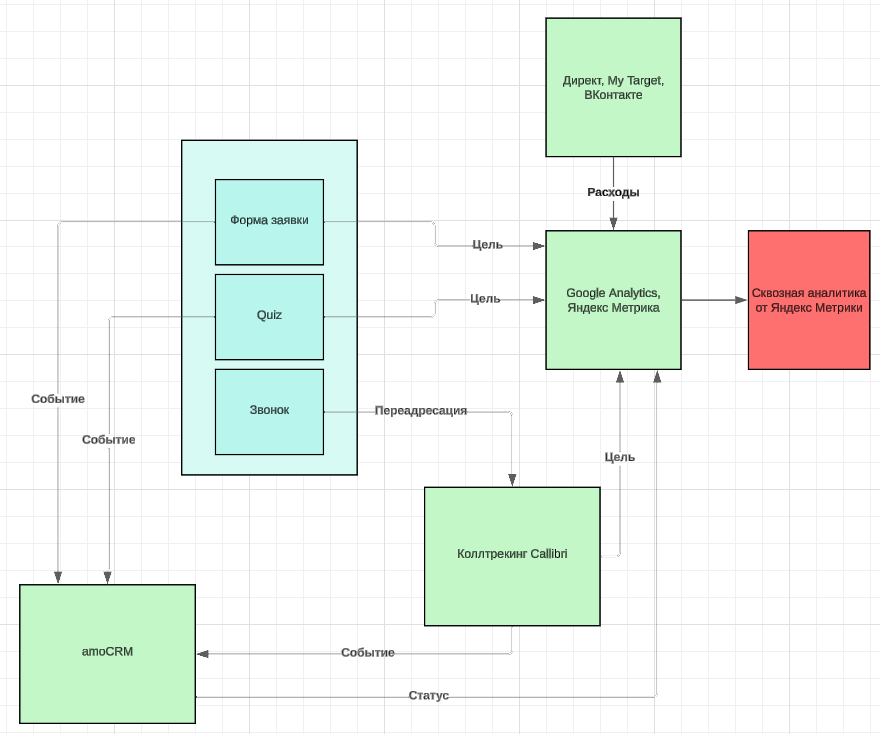Select the amoCRM block
Screen dimensions: 880x734
pyautogui.click(x=107, y=654)
